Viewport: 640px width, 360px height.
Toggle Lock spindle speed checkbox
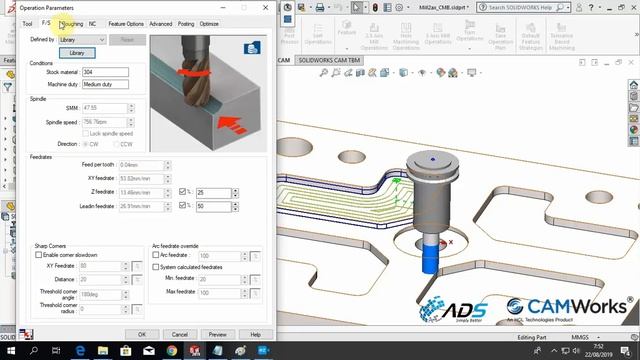(x=86, y=133)
